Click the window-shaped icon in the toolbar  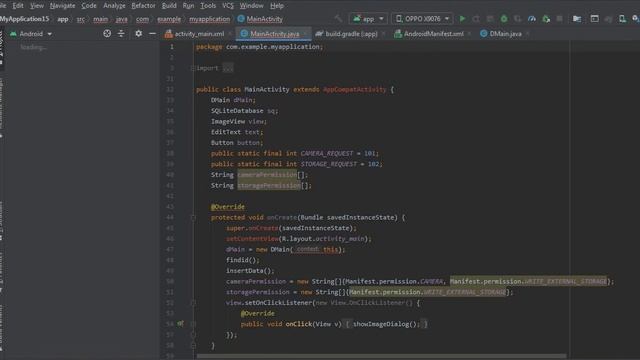[x=594, y=19]
